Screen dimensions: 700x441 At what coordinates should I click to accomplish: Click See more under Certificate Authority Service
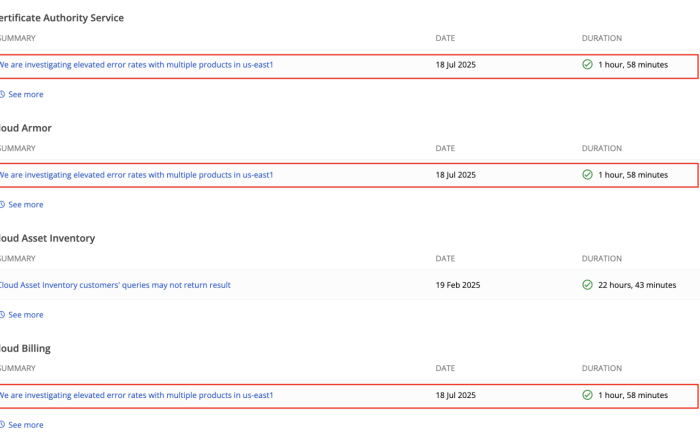point(25,94)
